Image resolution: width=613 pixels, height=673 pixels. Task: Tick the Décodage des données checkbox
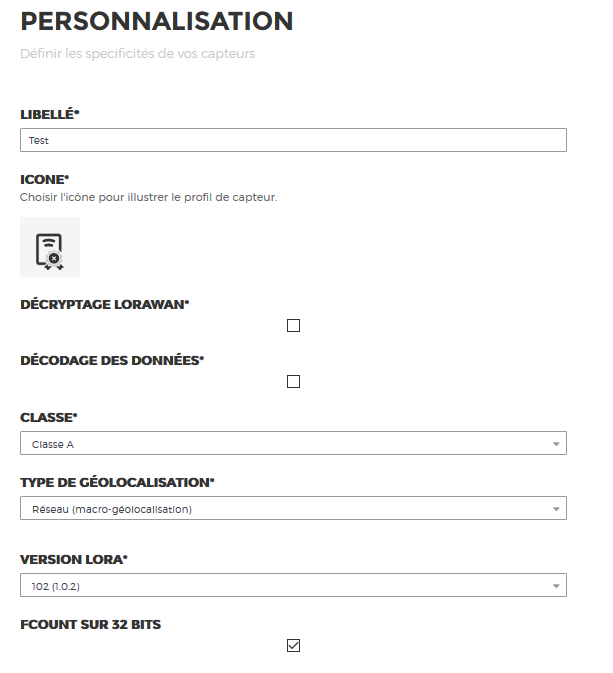tap(293, 381)
